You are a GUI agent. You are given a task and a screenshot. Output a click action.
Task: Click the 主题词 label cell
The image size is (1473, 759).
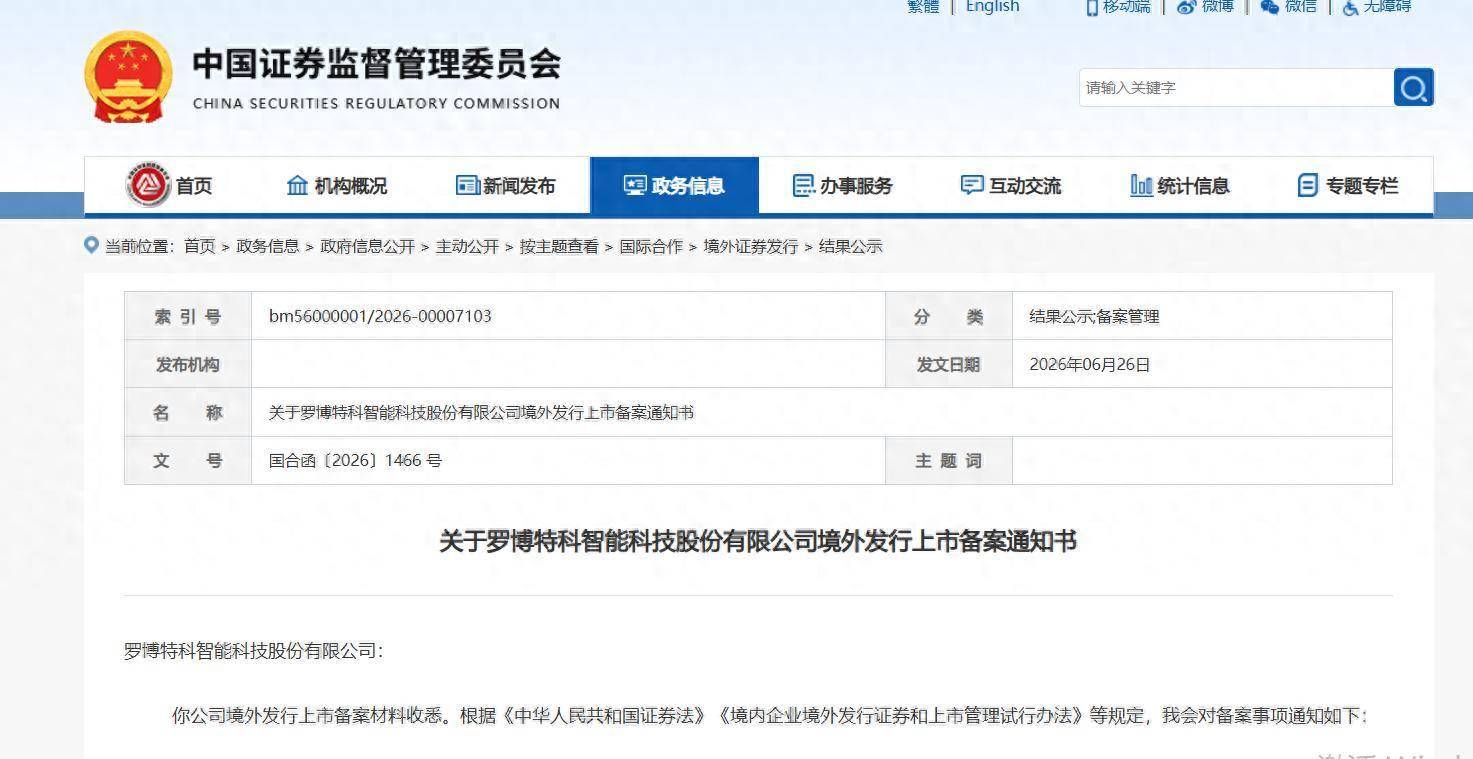coord(949,460)
